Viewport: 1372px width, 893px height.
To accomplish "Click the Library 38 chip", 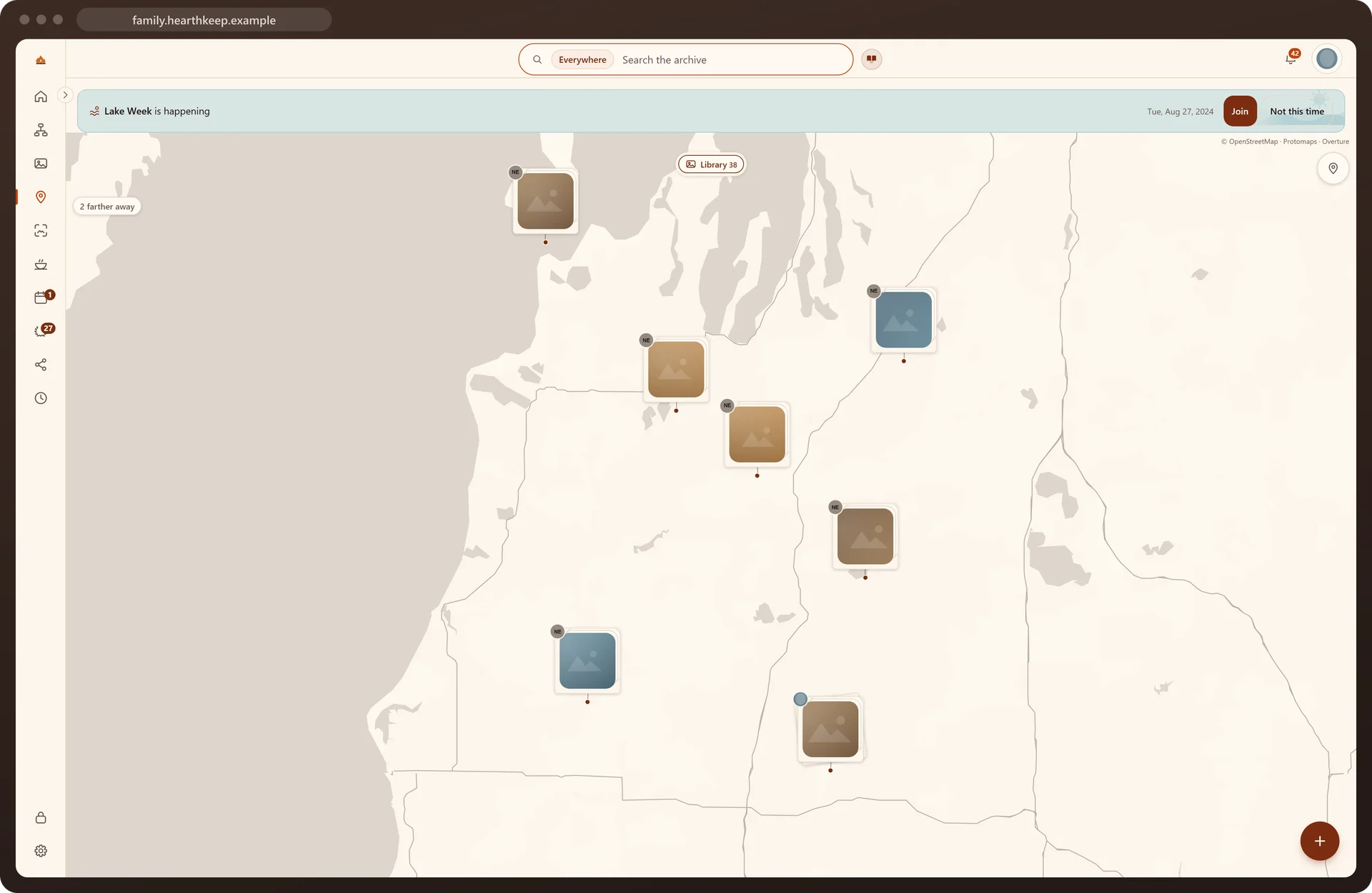I will pyautogui.click(x=711, y=164).
